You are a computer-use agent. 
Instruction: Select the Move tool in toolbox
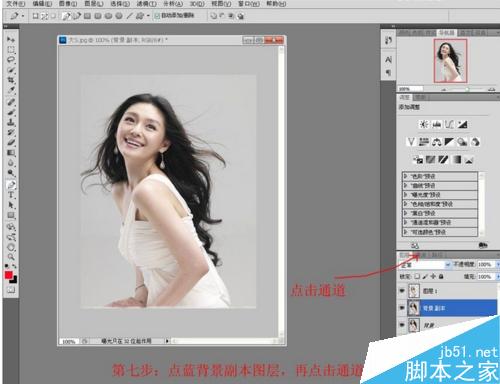[x=11, y=40]
